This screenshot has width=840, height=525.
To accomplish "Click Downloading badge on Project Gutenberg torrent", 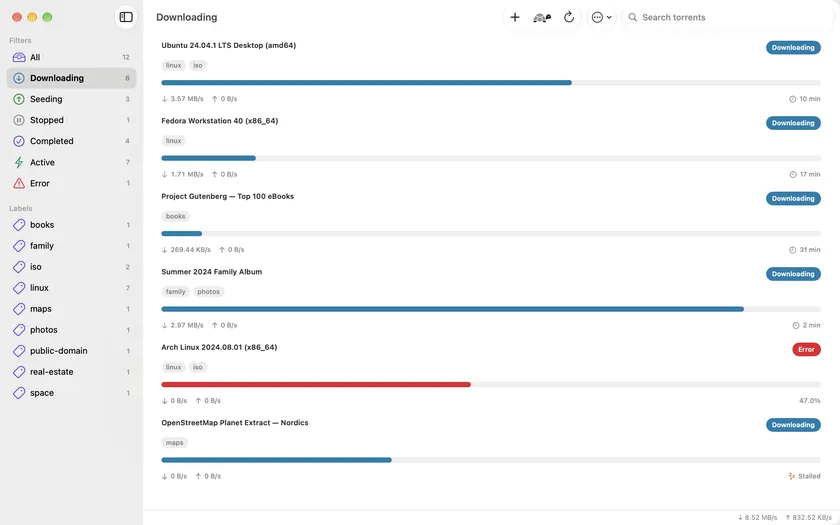I will point(793,199).
